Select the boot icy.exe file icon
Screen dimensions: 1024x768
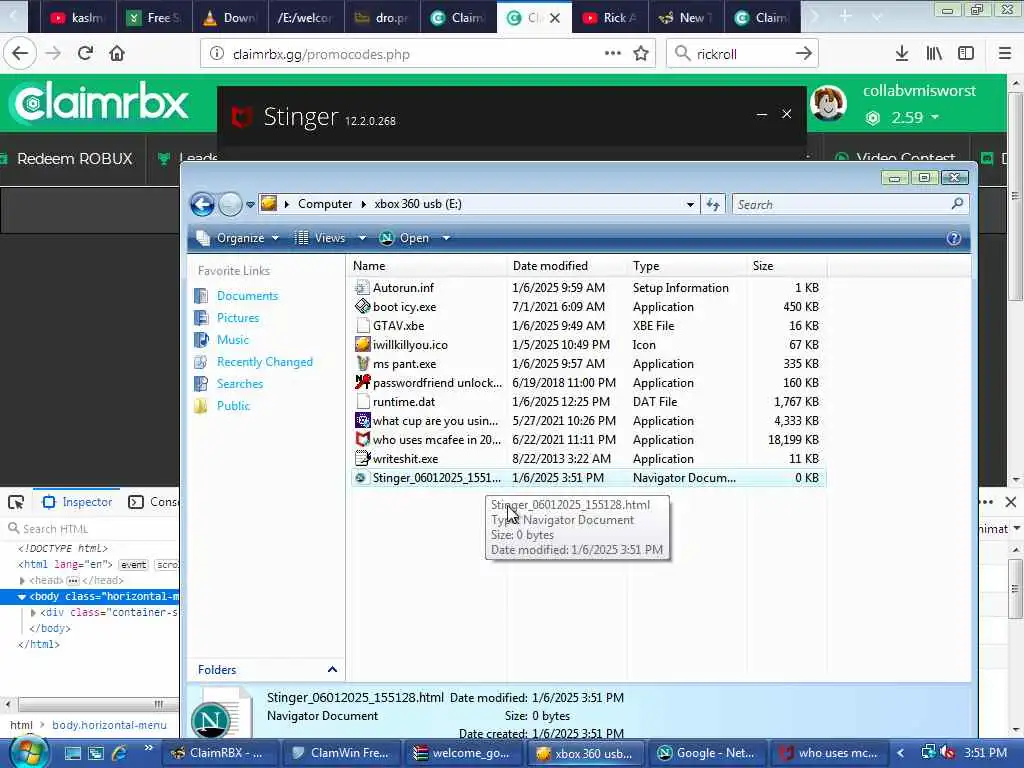click(x=362, y=306)
